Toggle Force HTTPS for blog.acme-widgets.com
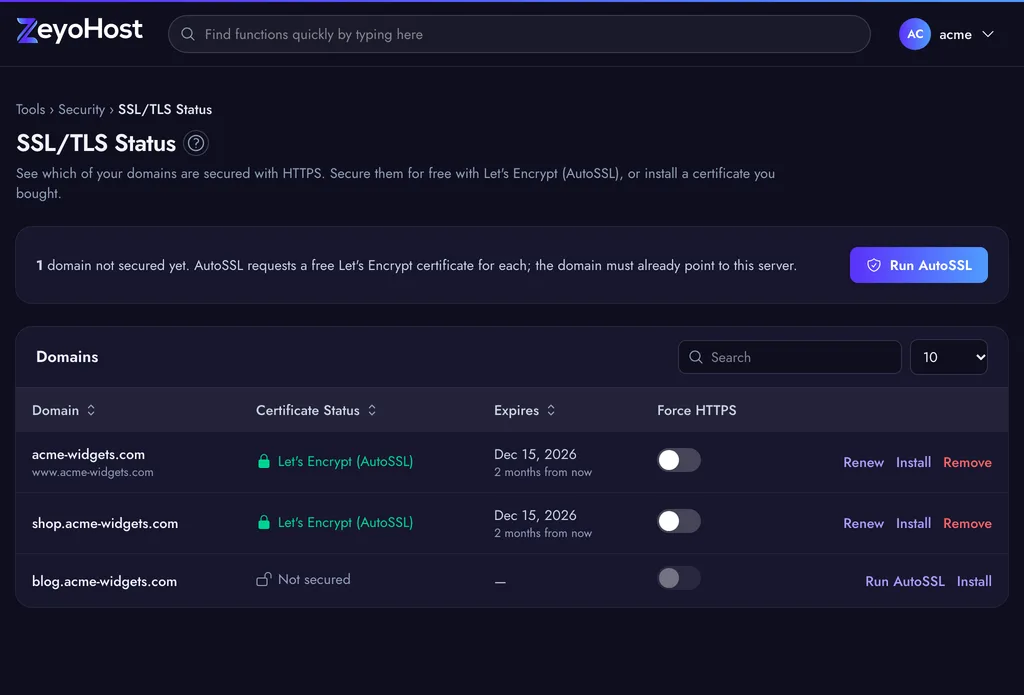1024x695 pixels. coord(679,578)
